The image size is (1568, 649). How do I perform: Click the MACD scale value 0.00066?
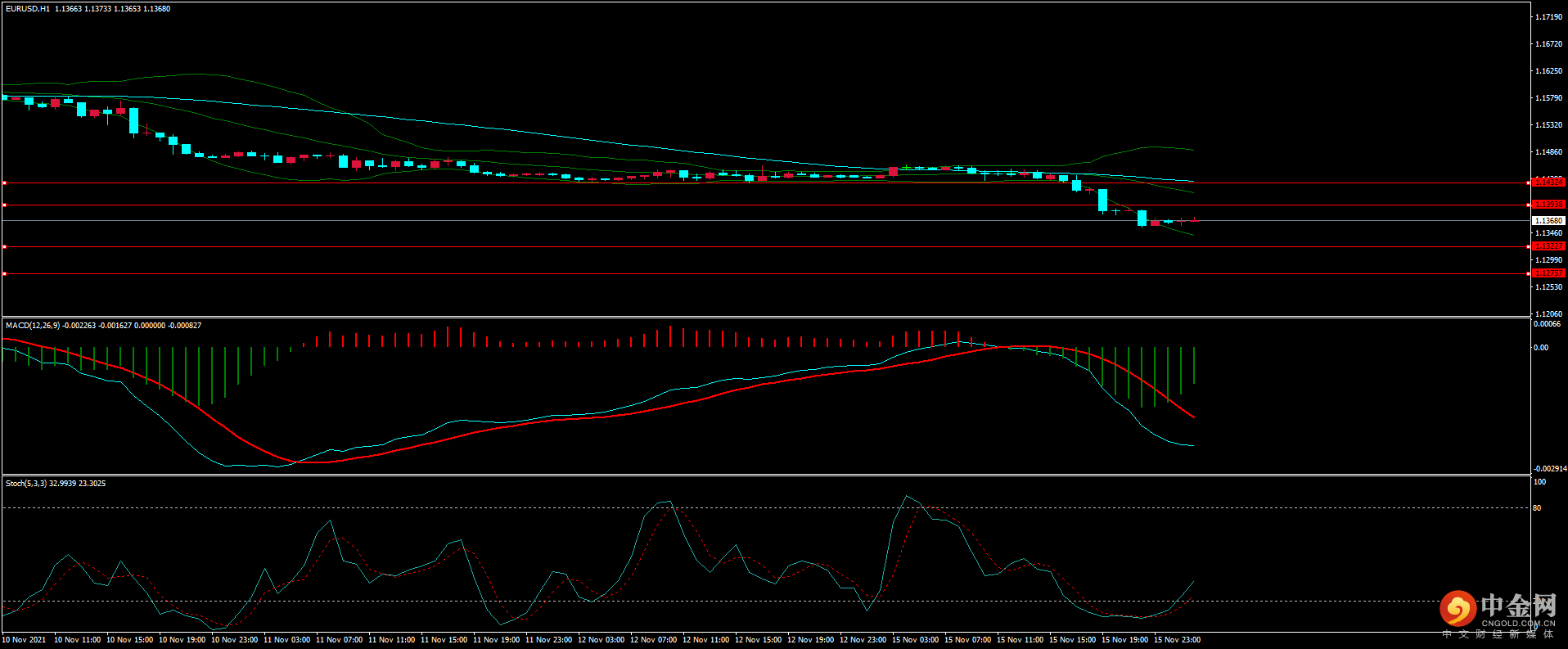[x=1547, y=324]
